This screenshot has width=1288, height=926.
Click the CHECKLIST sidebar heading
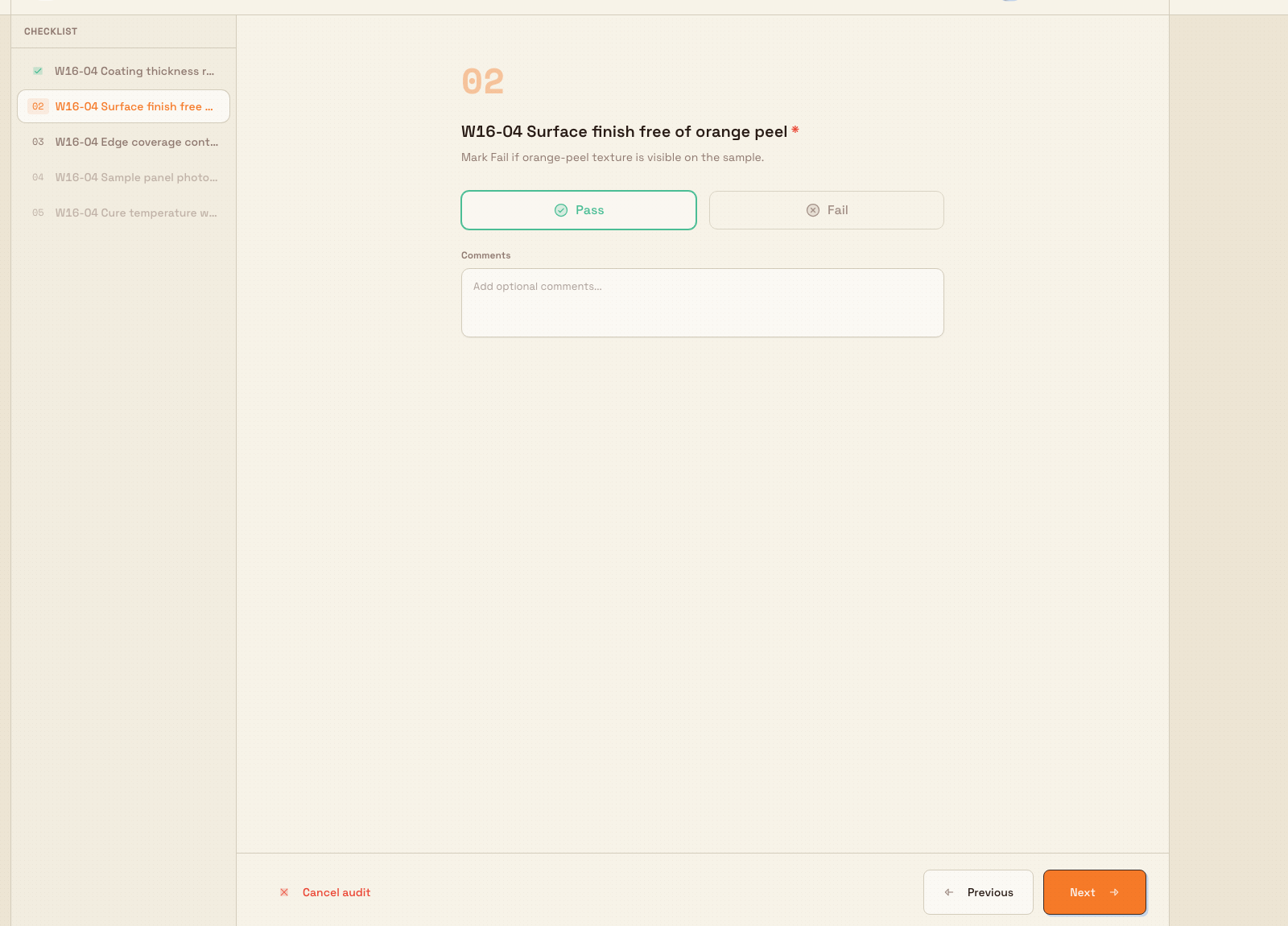51,31
